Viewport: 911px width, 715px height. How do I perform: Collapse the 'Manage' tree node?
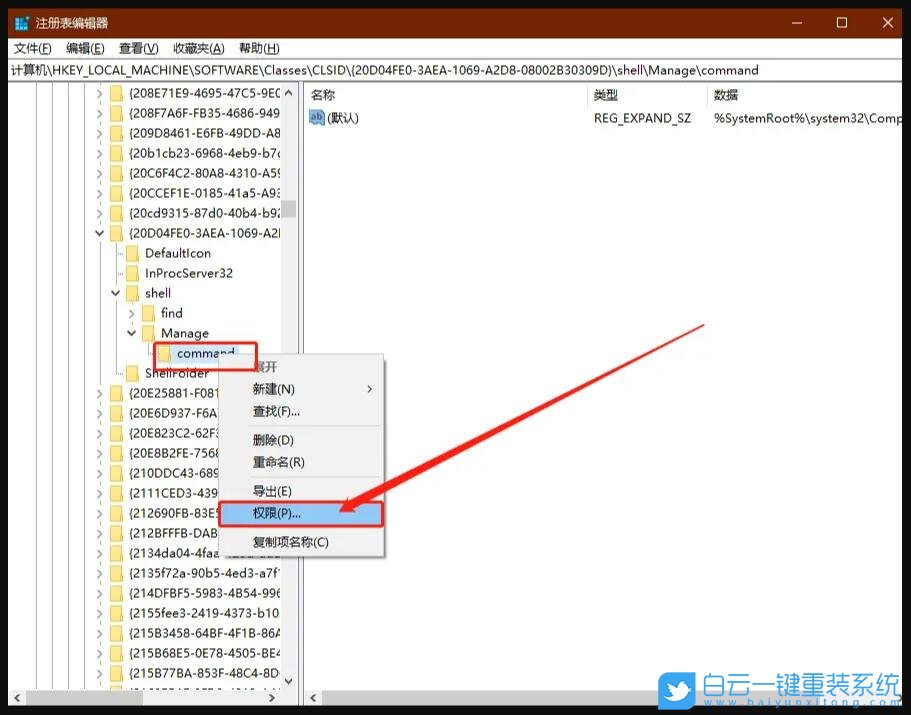tap(132, 333)
